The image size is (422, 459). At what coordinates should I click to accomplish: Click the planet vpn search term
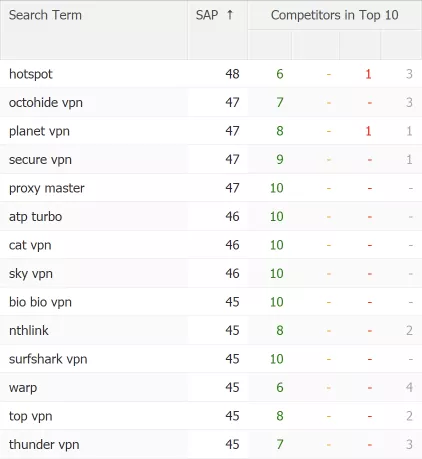39,131
